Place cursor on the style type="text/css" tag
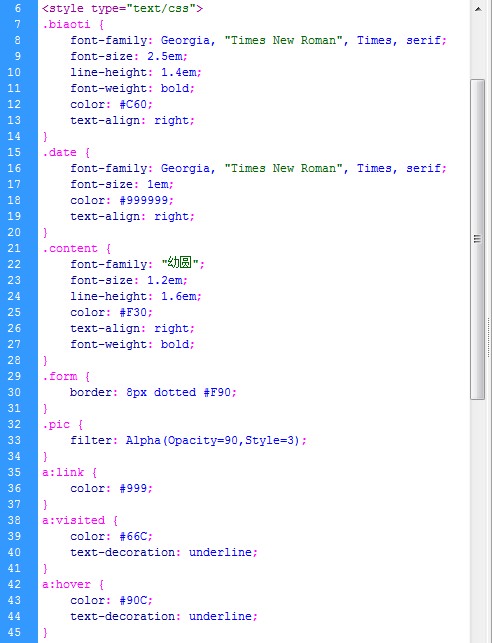This screenshot has height=643, width=492. pos(122,8)
